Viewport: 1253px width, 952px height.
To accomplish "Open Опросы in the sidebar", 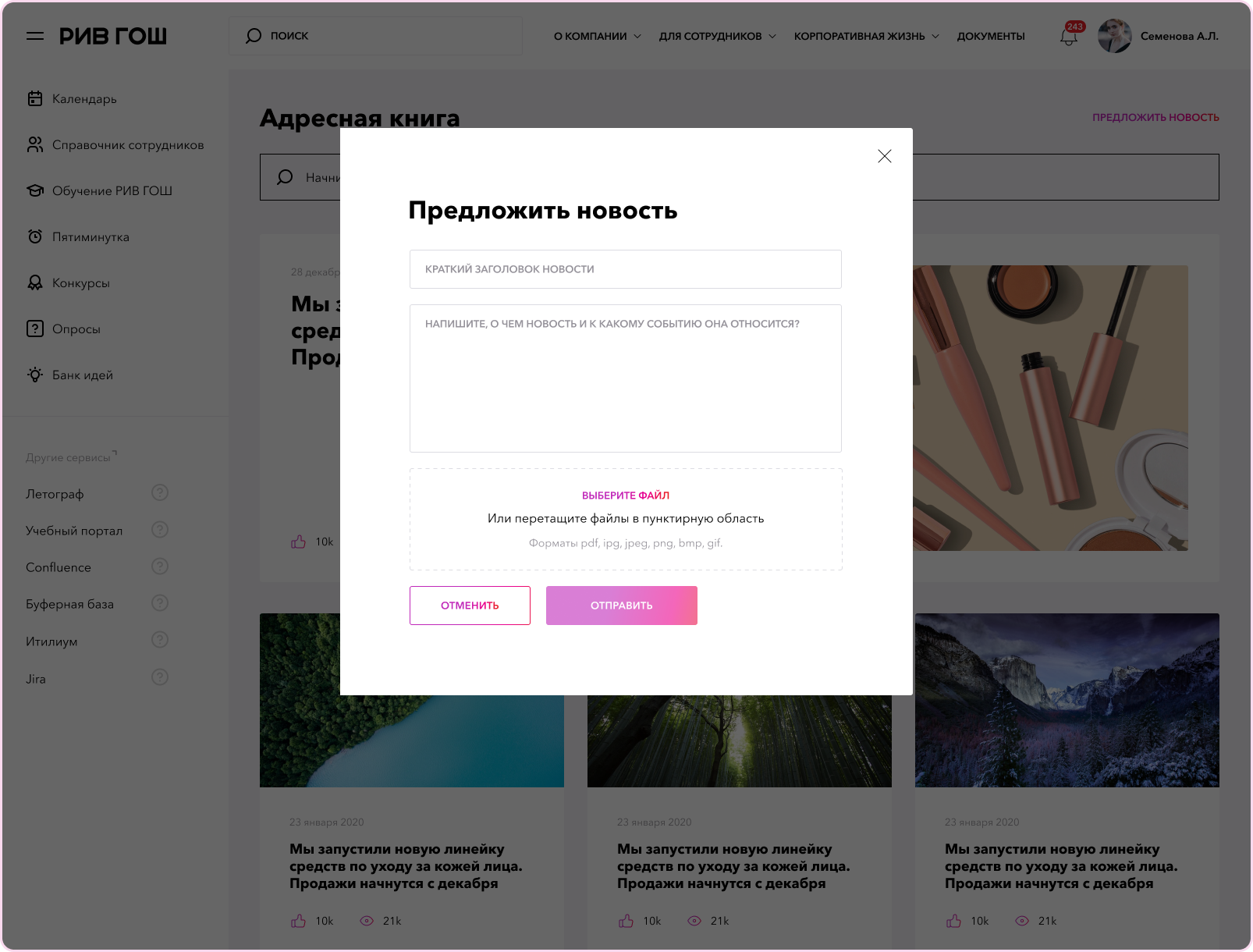I will (x=76, y=329).
